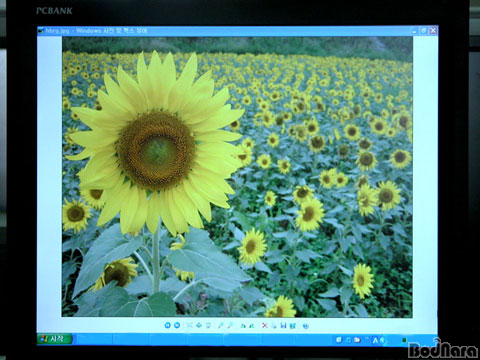Open the viewer's help icon

point(305,326)
